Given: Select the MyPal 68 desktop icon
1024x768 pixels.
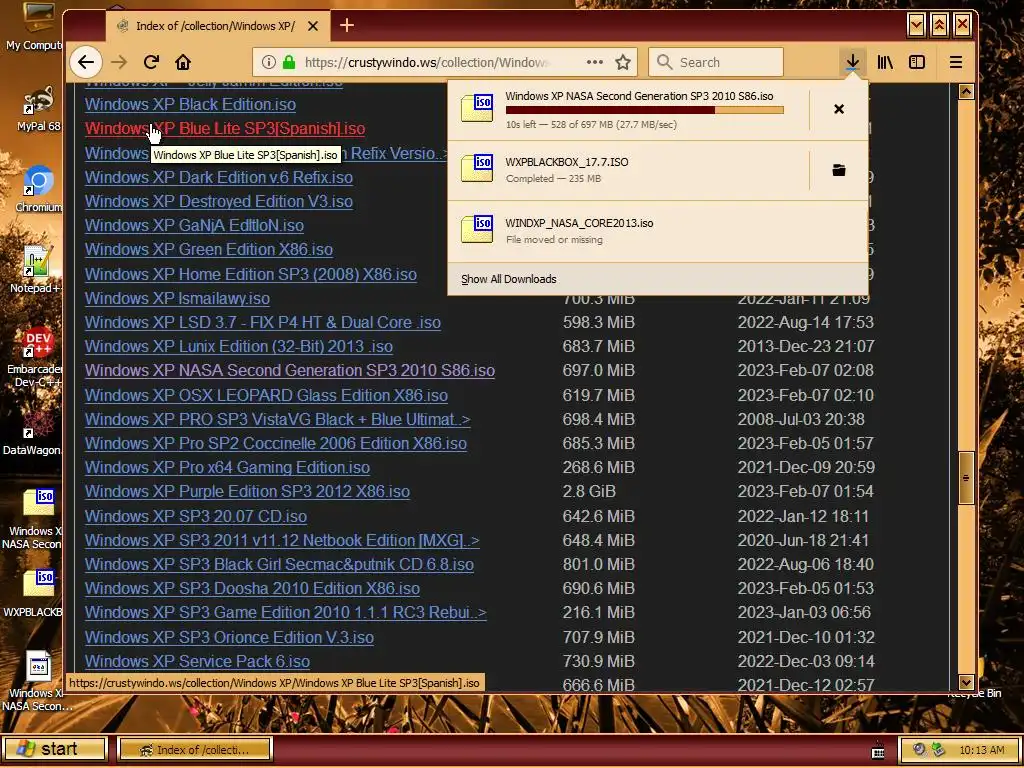Looking at the screenshot, I should (38, 110).
